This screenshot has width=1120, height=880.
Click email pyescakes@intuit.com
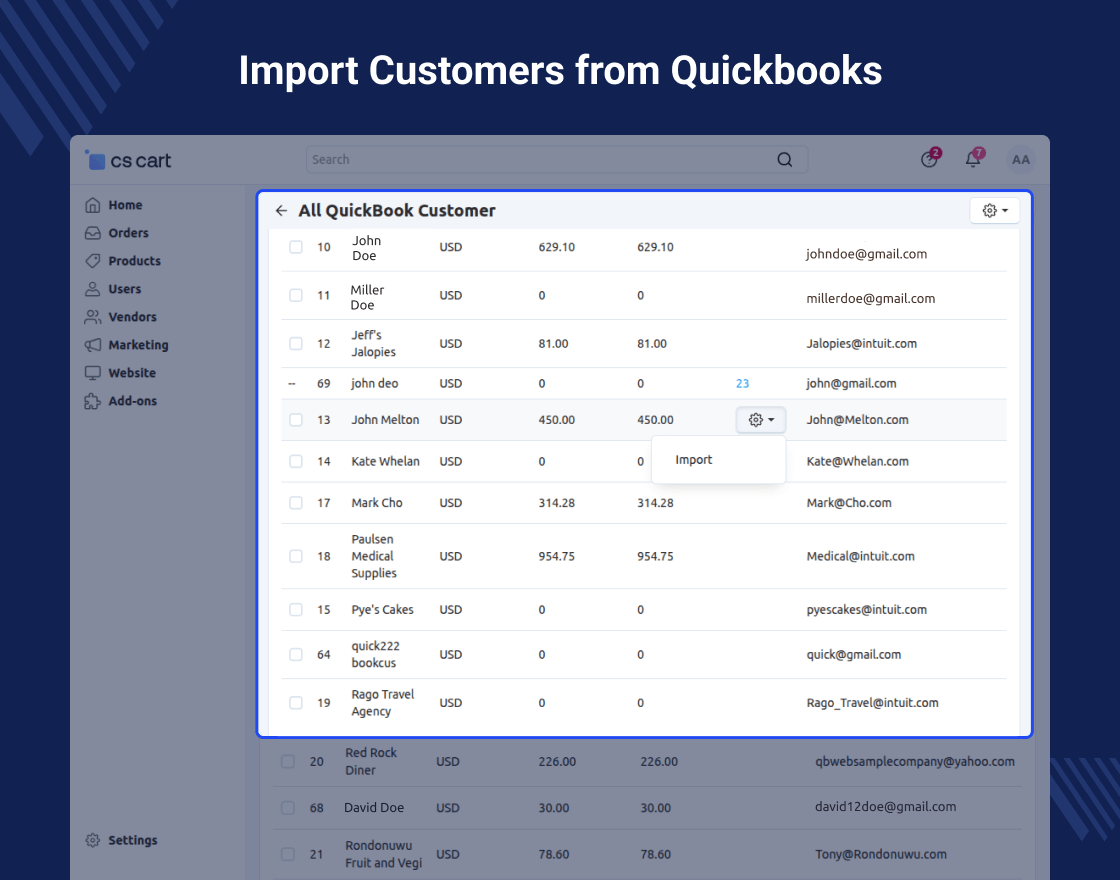[x=866, y=610]
